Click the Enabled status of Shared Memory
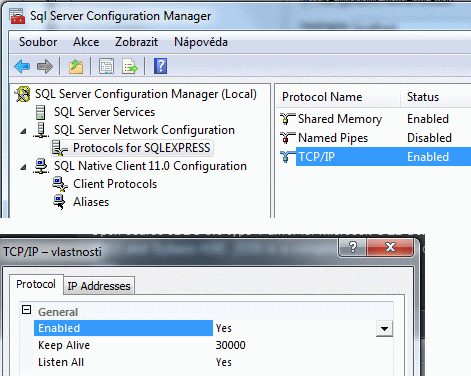 click(x=428, y=119)
